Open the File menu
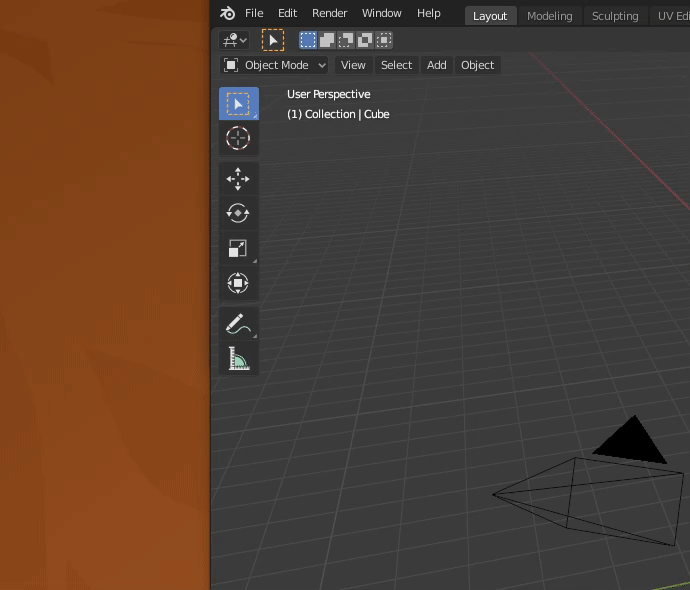690x590 pixels. 254,13
